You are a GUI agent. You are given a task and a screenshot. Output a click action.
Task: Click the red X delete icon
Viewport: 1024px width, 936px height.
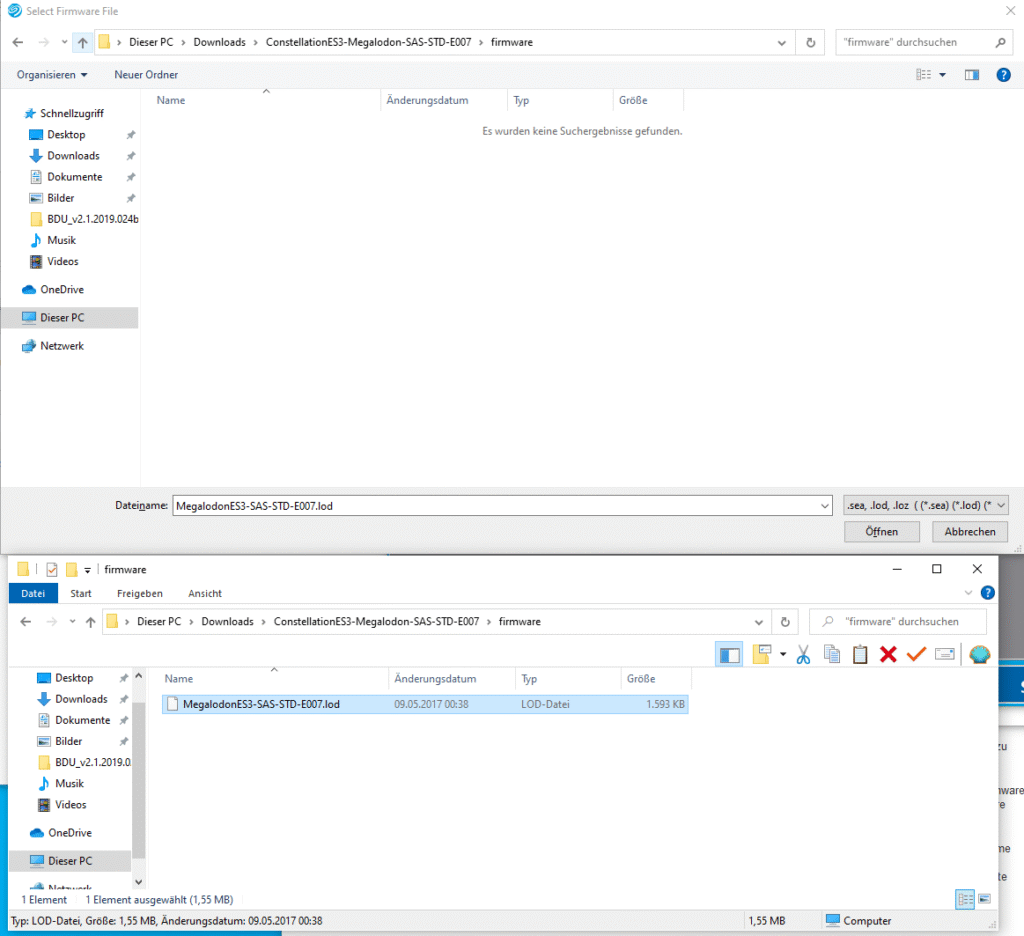887,654
